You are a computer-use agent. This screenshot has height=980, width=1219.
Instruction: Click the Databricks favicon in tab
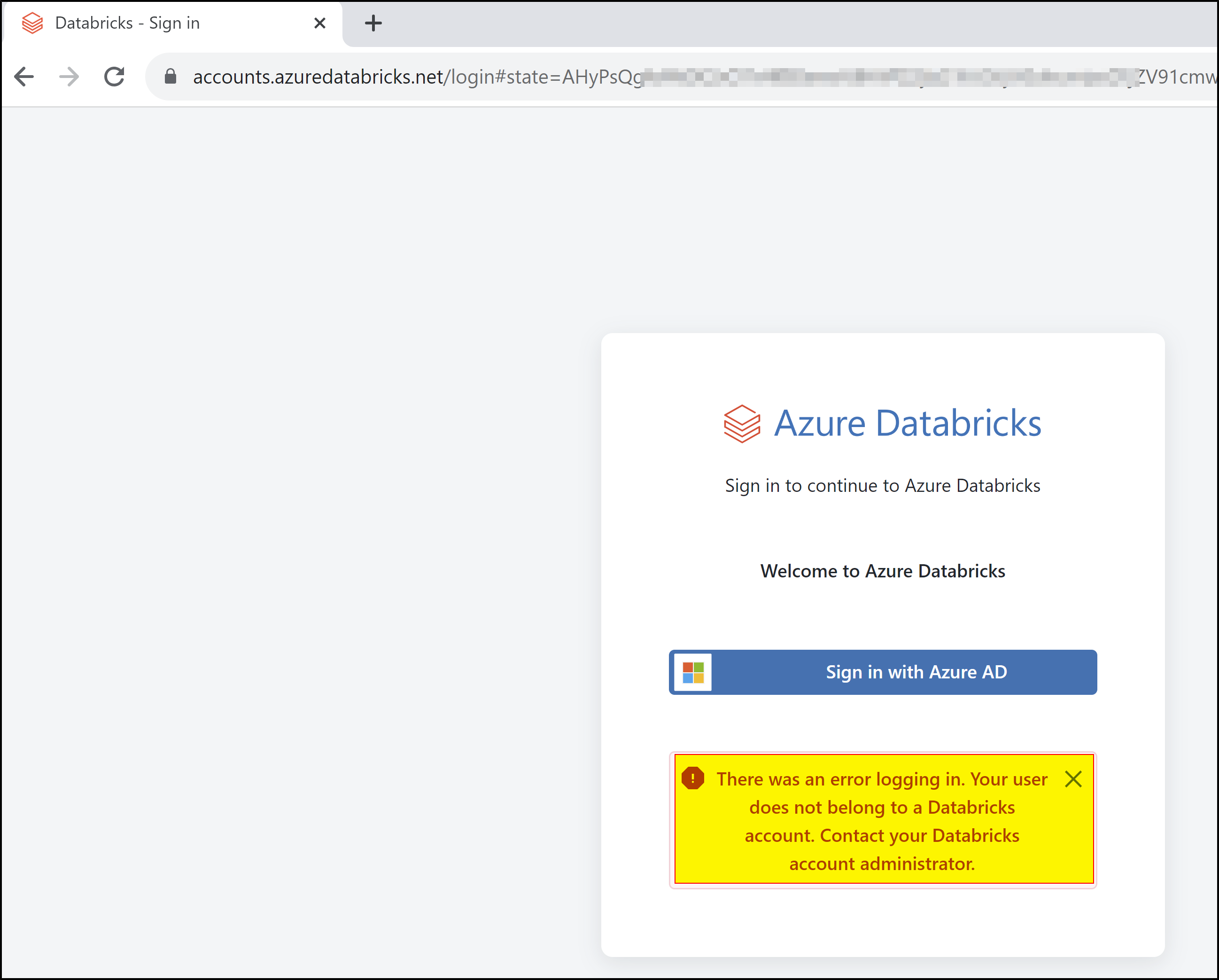click(32, 23)
